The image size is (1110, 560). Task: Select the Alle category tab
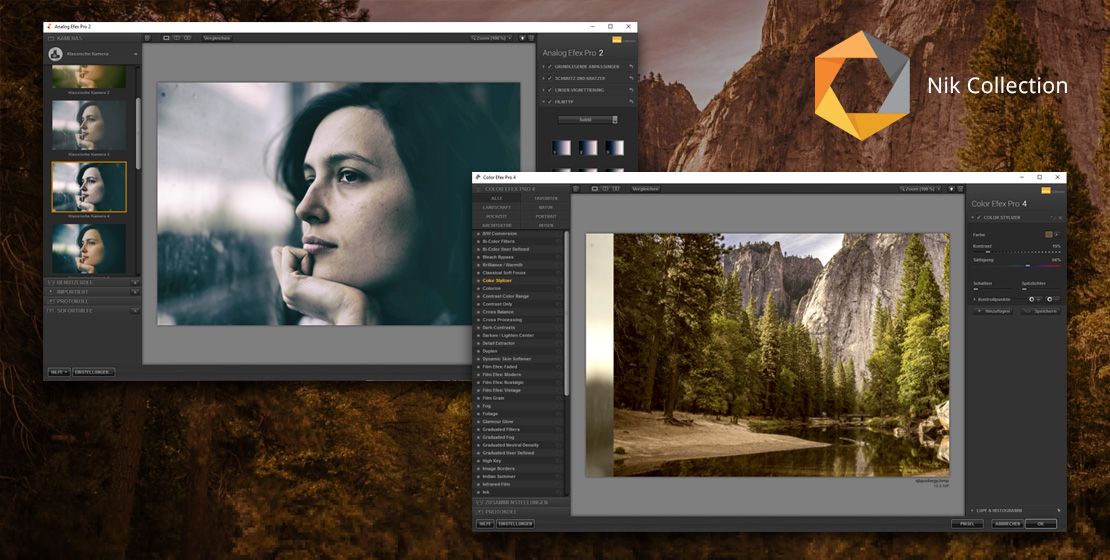pyautogui.click(x=496, y=198)
